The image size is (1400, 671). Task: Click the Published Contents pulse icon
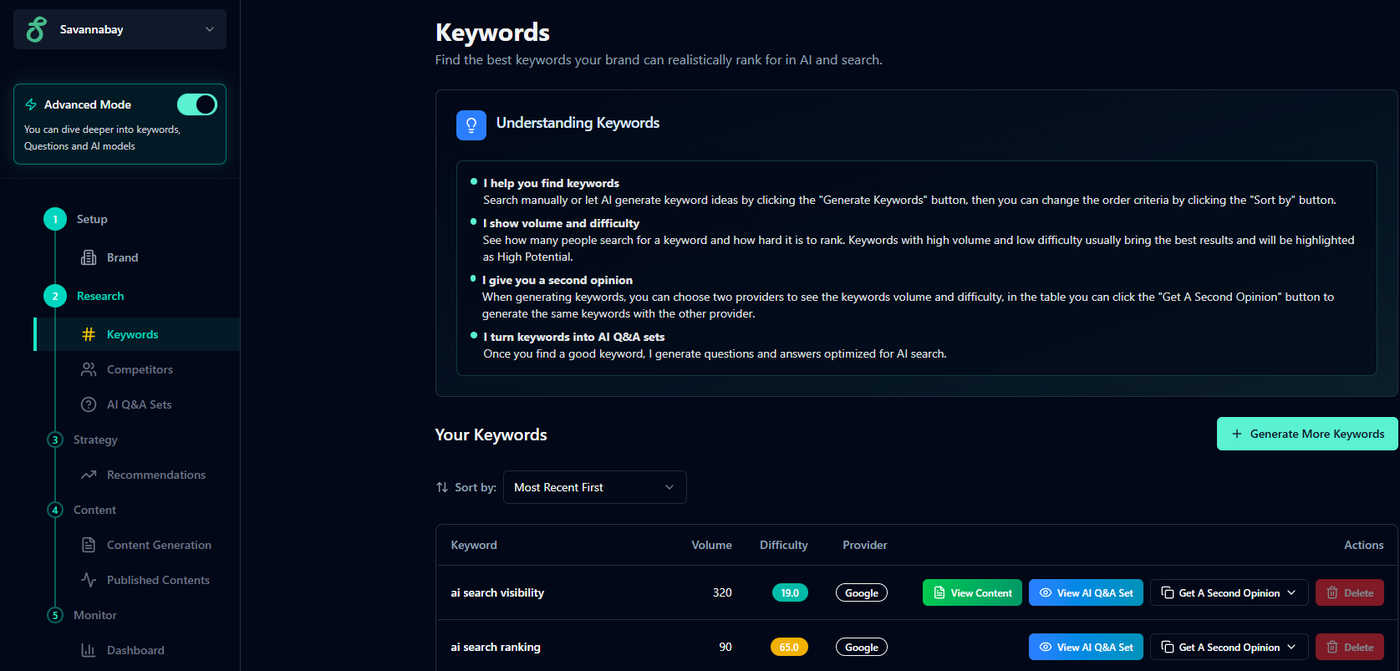pos(88,580)
